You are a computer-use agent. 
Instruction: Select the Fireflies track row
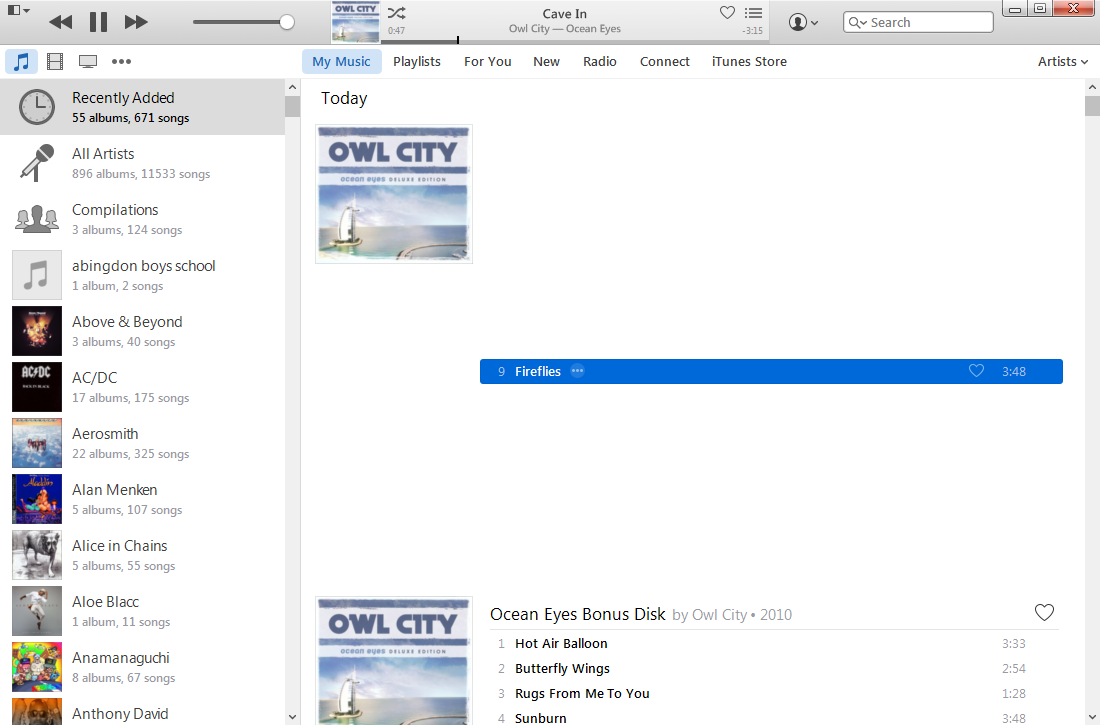[x=771, y=371]
